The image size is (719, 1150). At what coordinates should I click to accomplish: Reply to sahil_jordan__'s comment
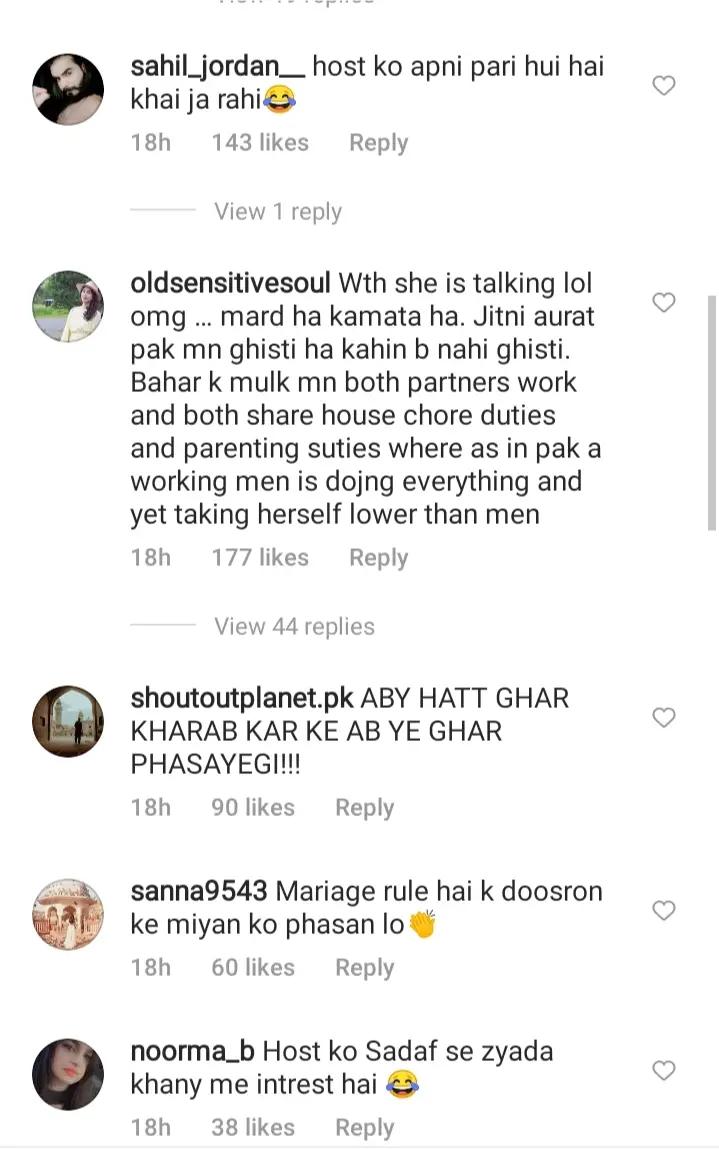[x=379, y=143]
